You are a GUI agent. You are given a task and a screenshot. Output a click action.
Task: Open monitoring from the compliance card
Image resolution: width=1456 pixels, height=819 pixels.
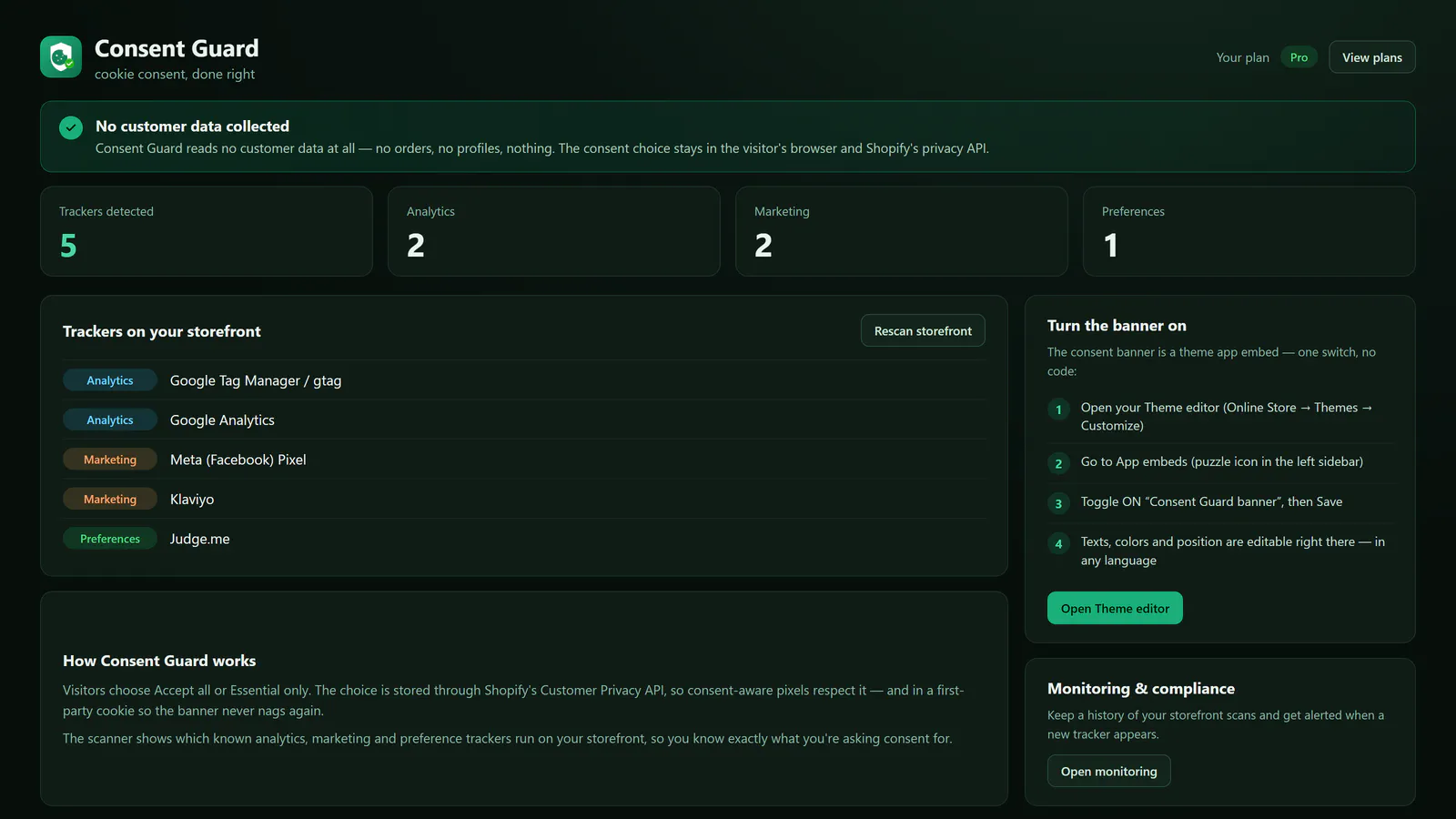1108,772
